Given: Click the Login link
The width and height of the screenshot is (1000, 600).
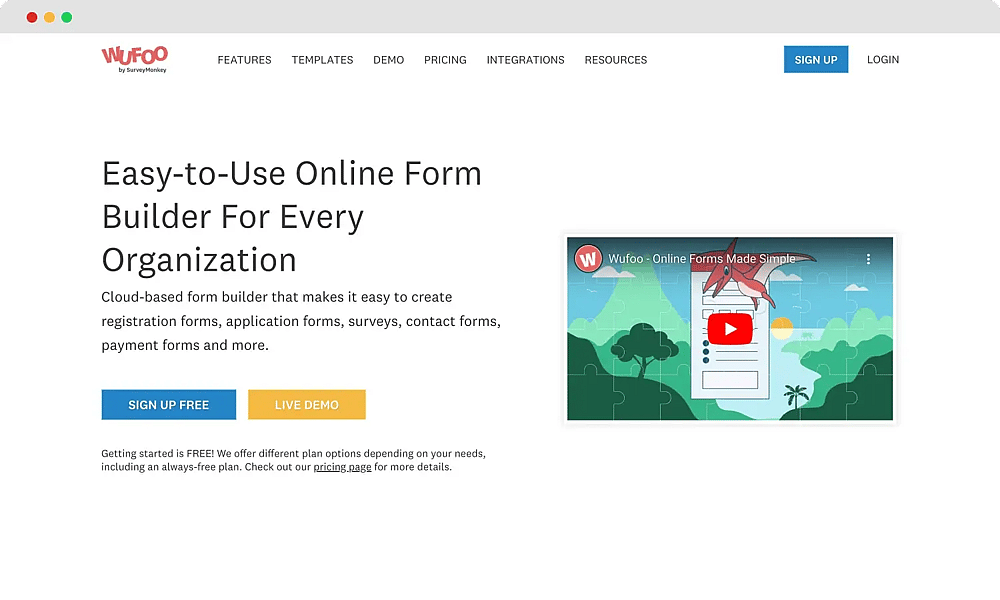Looking at the screenshot, I should pos(883,59).
